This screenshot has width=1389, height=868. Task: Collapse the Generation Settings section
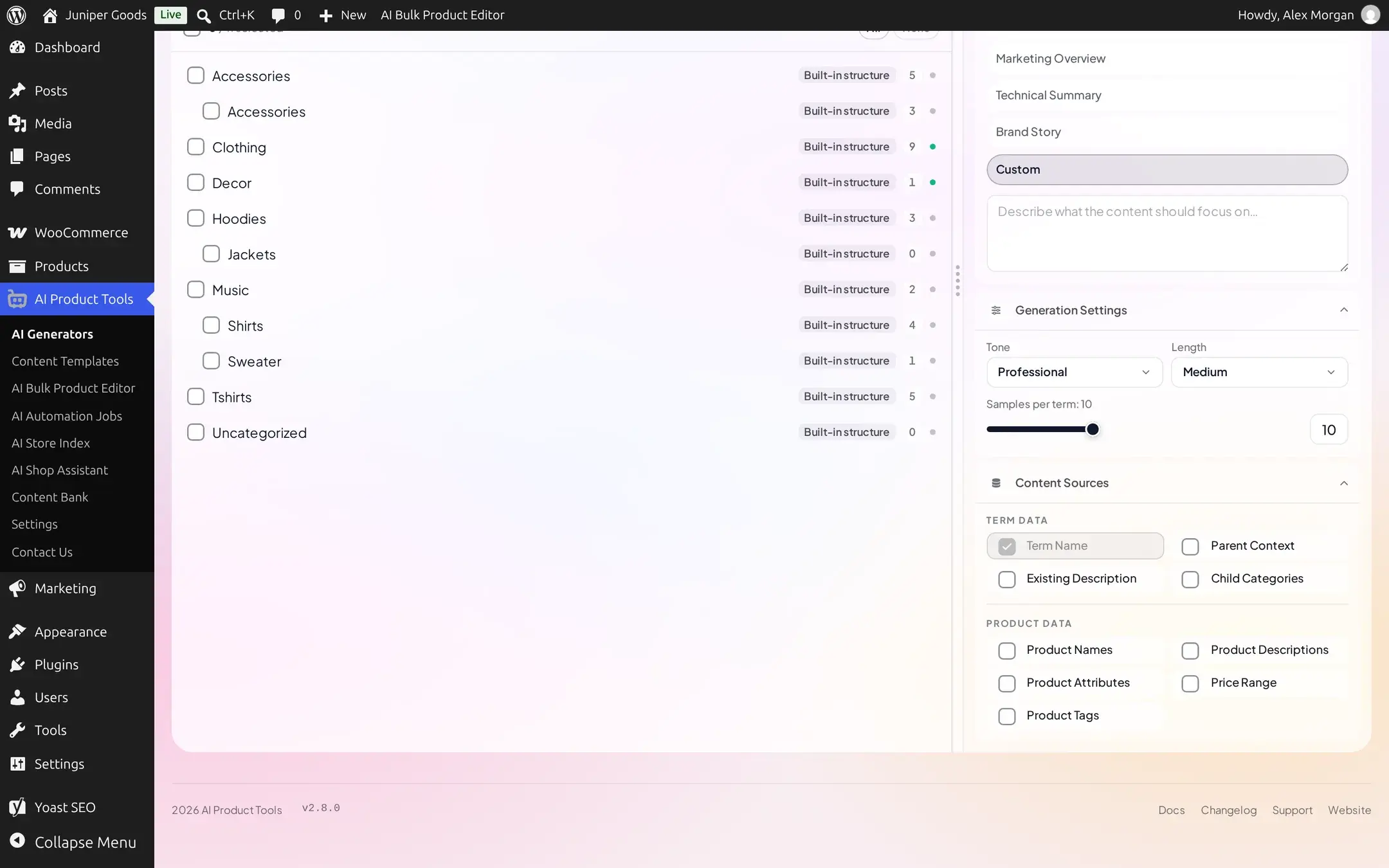pos(1344,310)
